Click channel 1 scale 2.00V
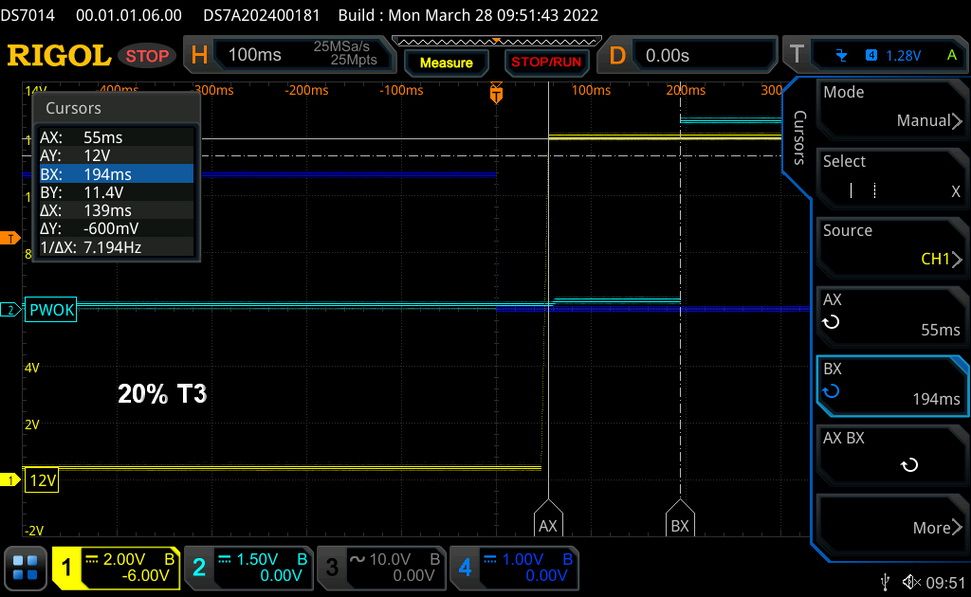Screen dimensions: 971x597 pos(124,559)
